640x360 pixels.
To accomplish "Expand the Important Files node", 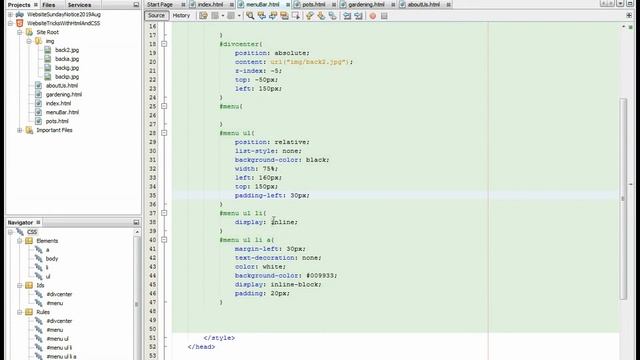I will point(20,130).
